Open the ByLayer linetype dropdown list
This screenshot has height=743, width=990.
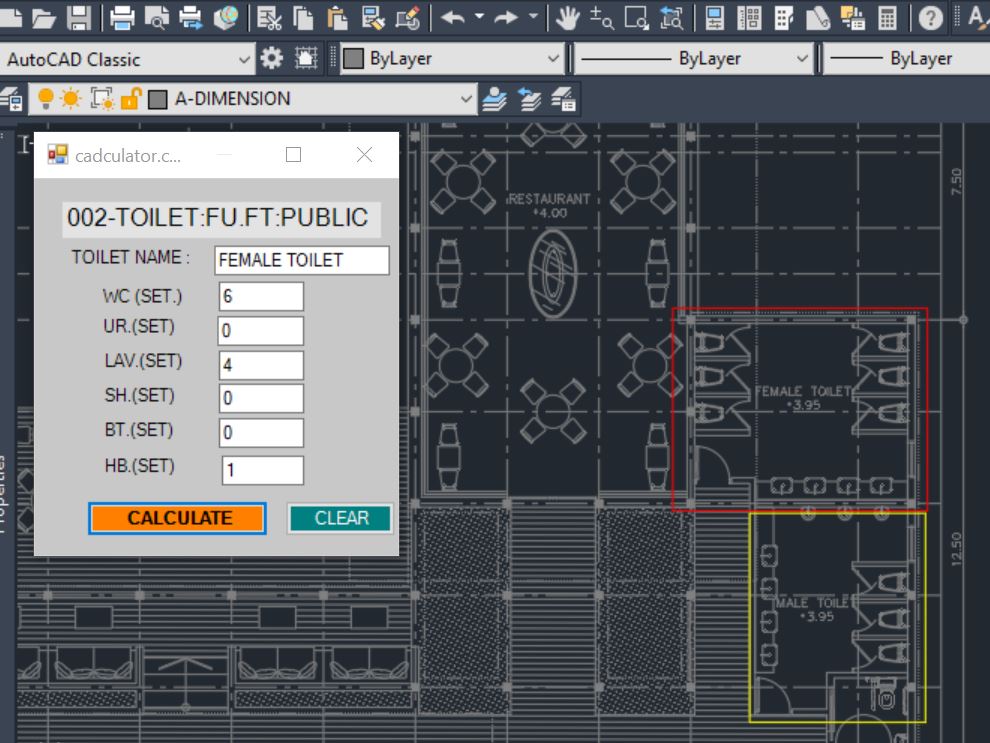click(802, 59)
